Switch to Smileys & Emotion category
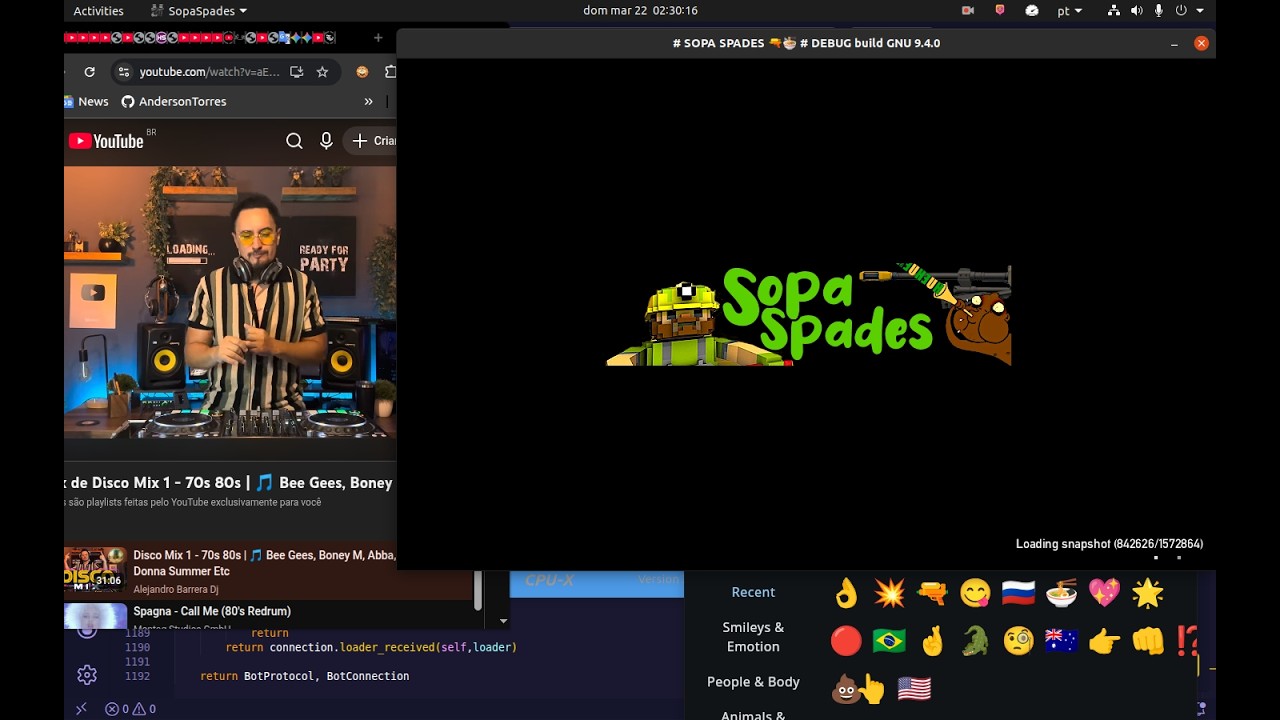Image resolution: width=1280 pixels, height=720 pixels. coord(753,637)
